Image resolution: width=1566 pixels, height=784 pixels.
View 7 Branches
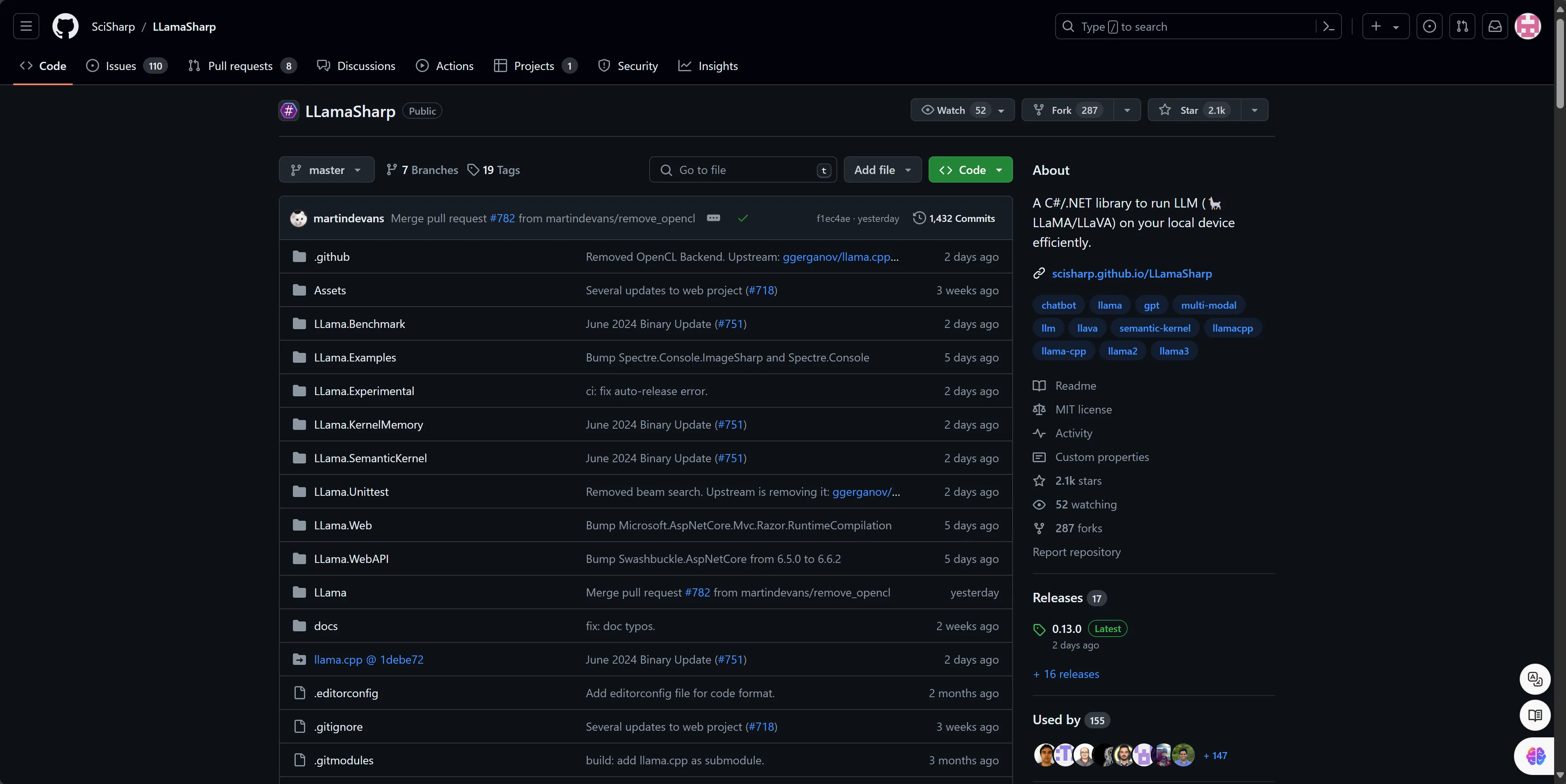[422, 169]
